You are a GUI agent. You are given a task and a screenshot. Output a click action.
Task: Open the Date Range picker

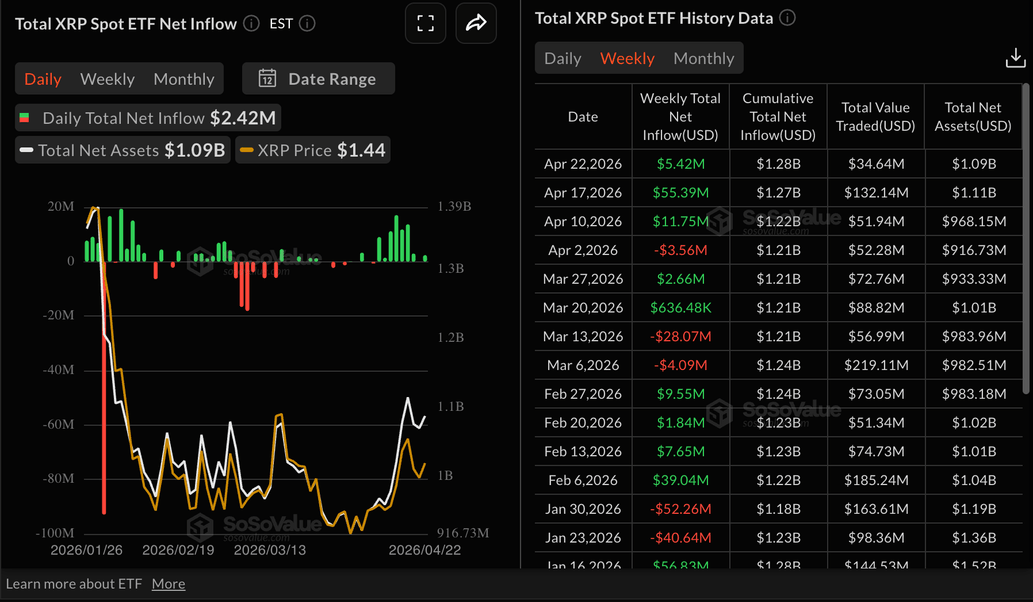[x=319, y=79]
